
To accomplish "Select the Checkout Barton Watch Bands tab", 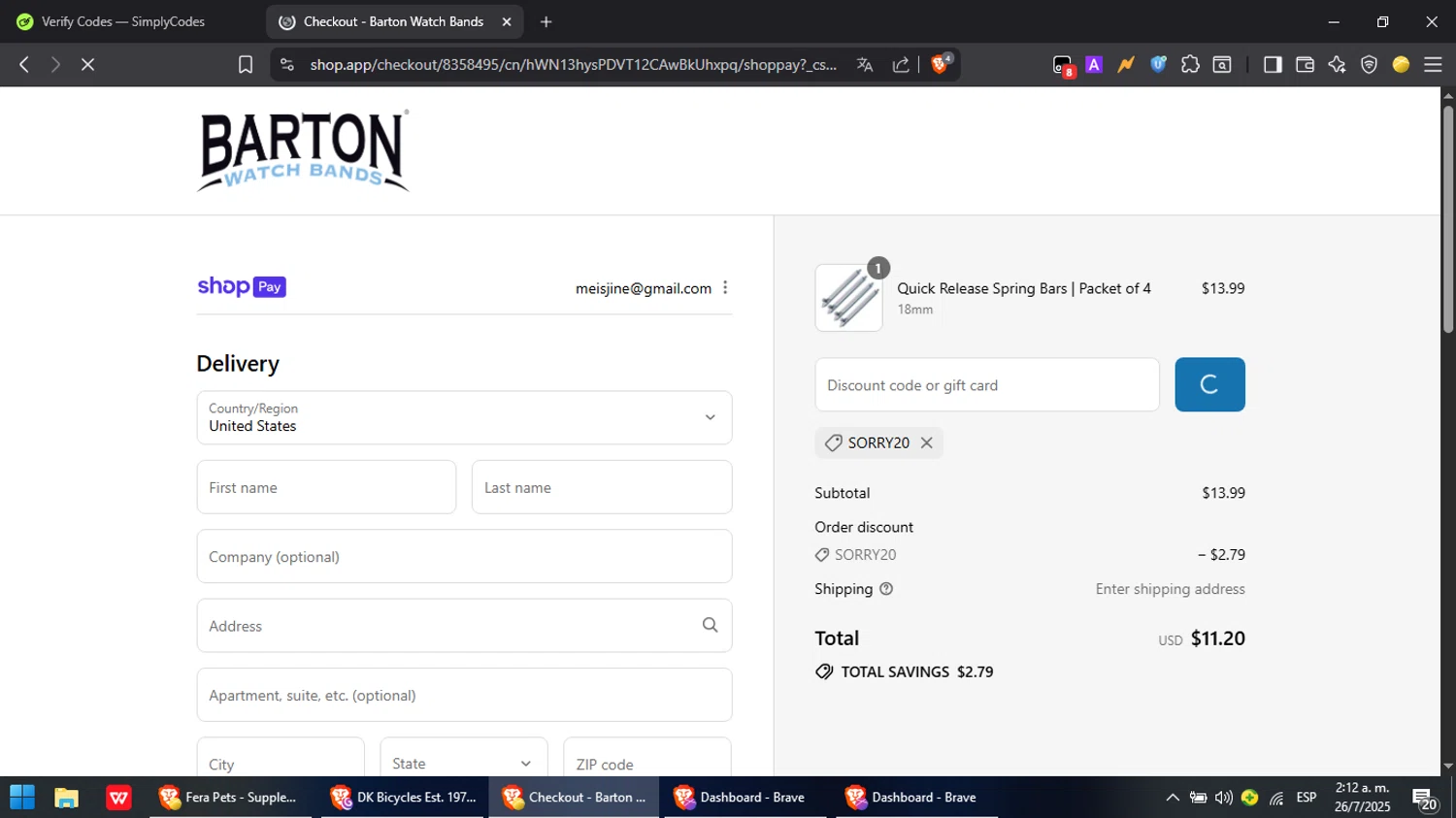I will click(x=393, y=21).
